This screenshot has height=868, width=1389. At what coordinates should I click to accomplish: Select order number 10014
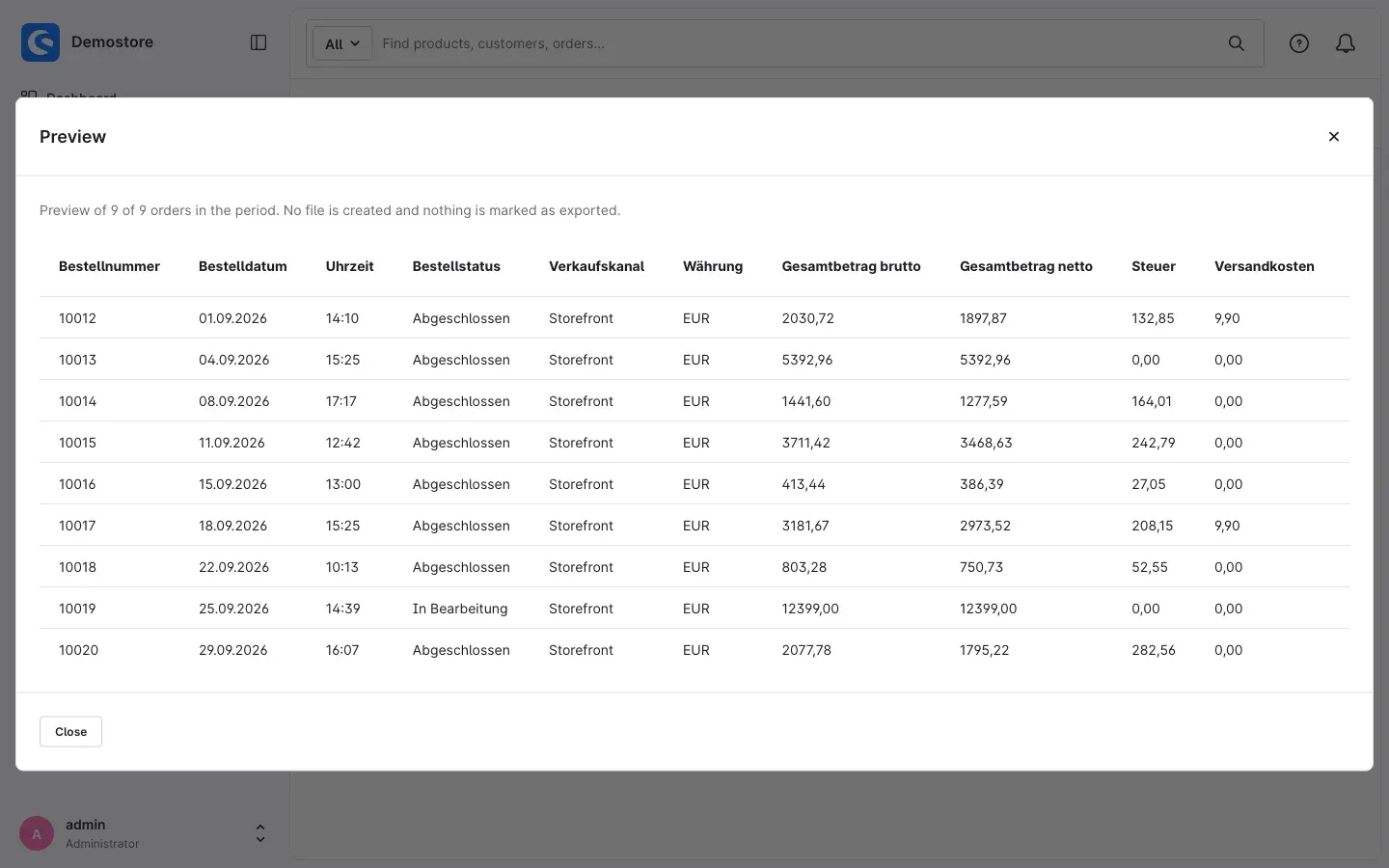point(77,401)
